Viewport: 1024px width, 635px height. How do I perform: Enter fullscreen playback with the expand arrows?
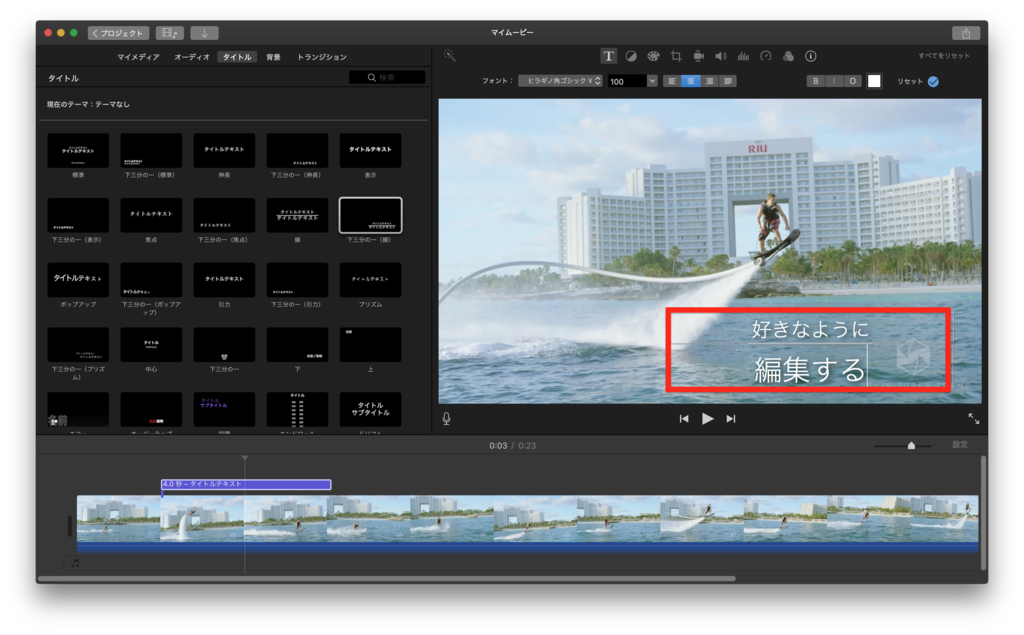click(973, 419)
